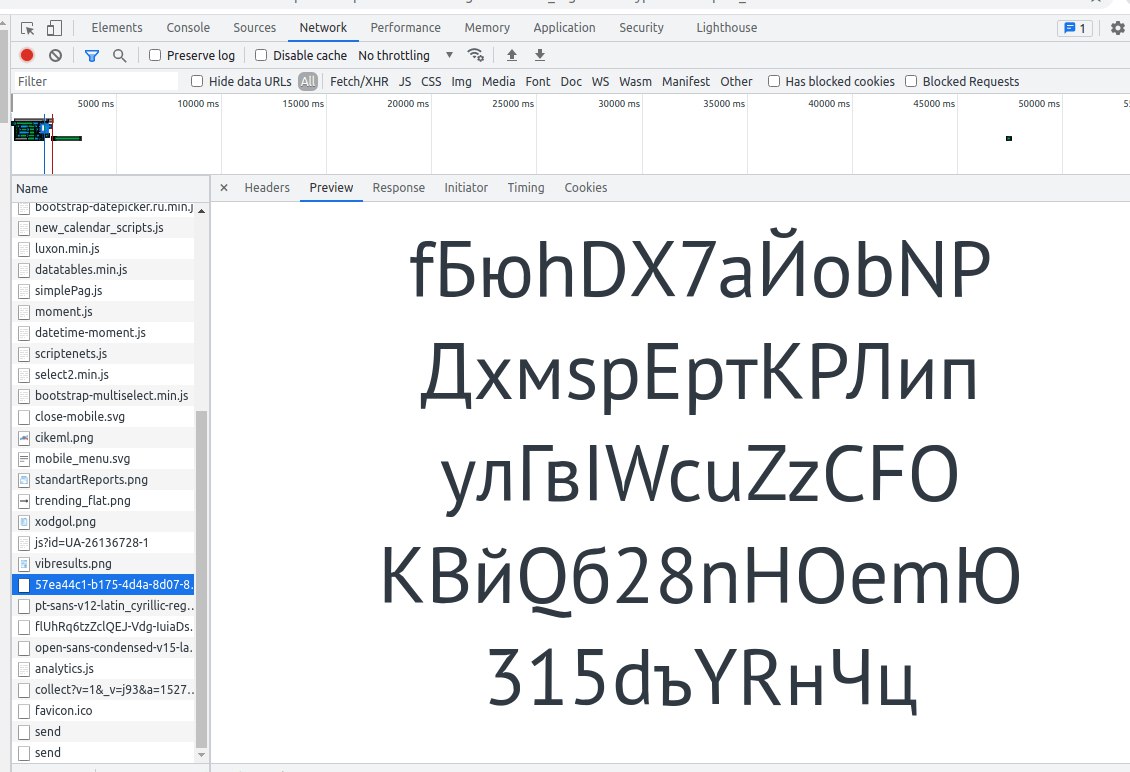Stop recording network log (red circle)
This screenshot has height=772, width=1130.
[x=27, y=55]
